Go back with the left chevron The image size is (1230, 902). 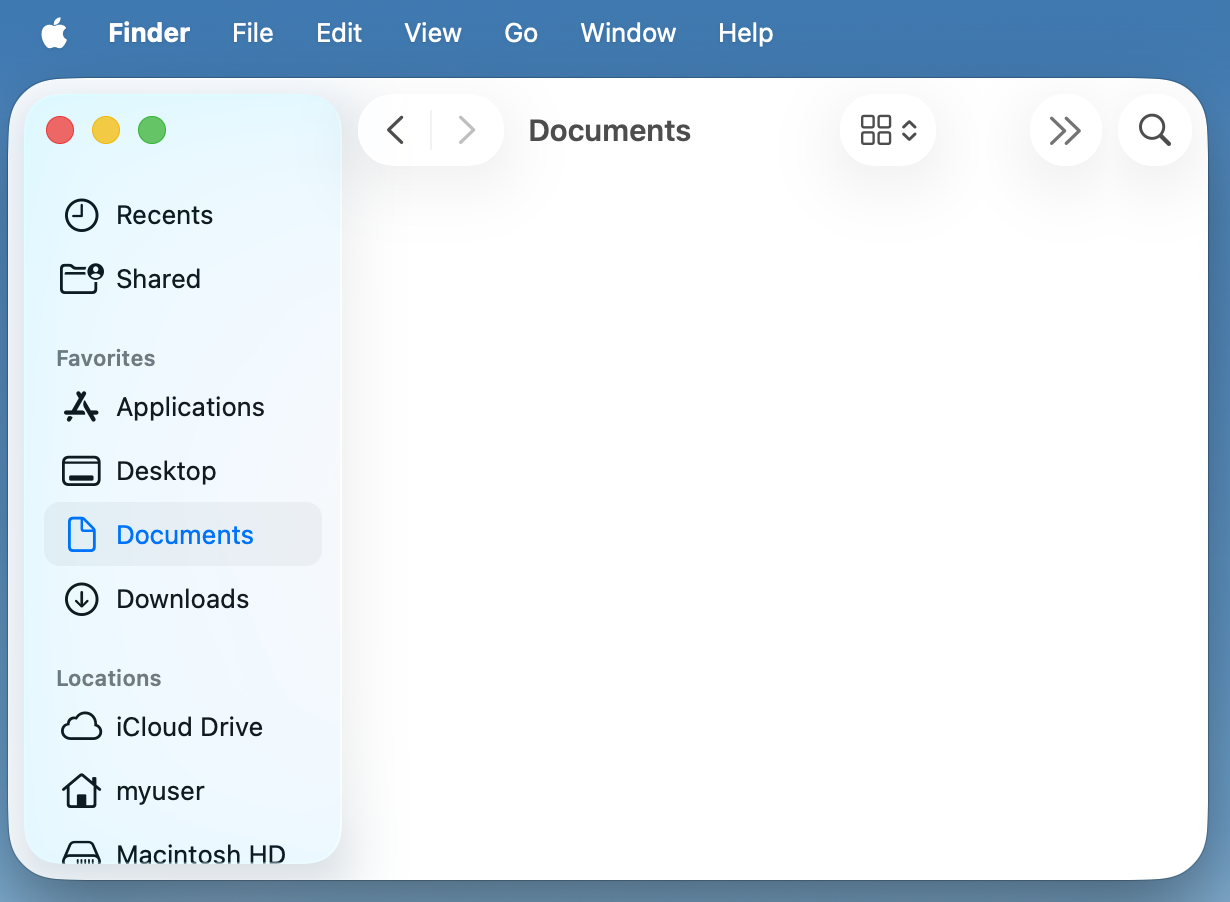(396, 130)
